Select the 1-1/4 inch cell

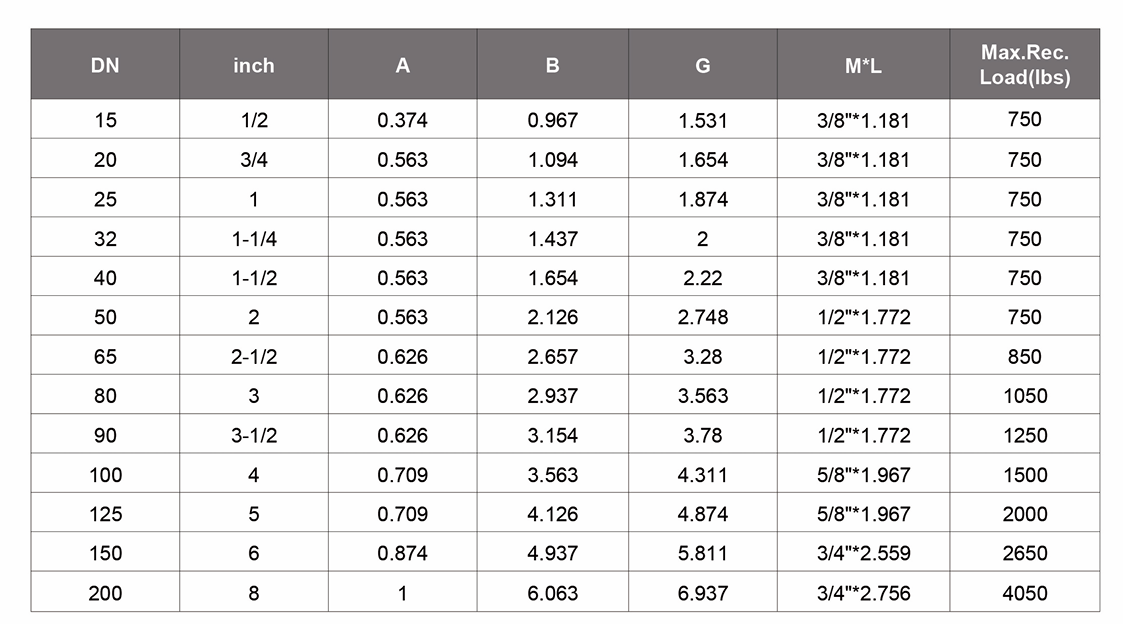tap(253, 239)
